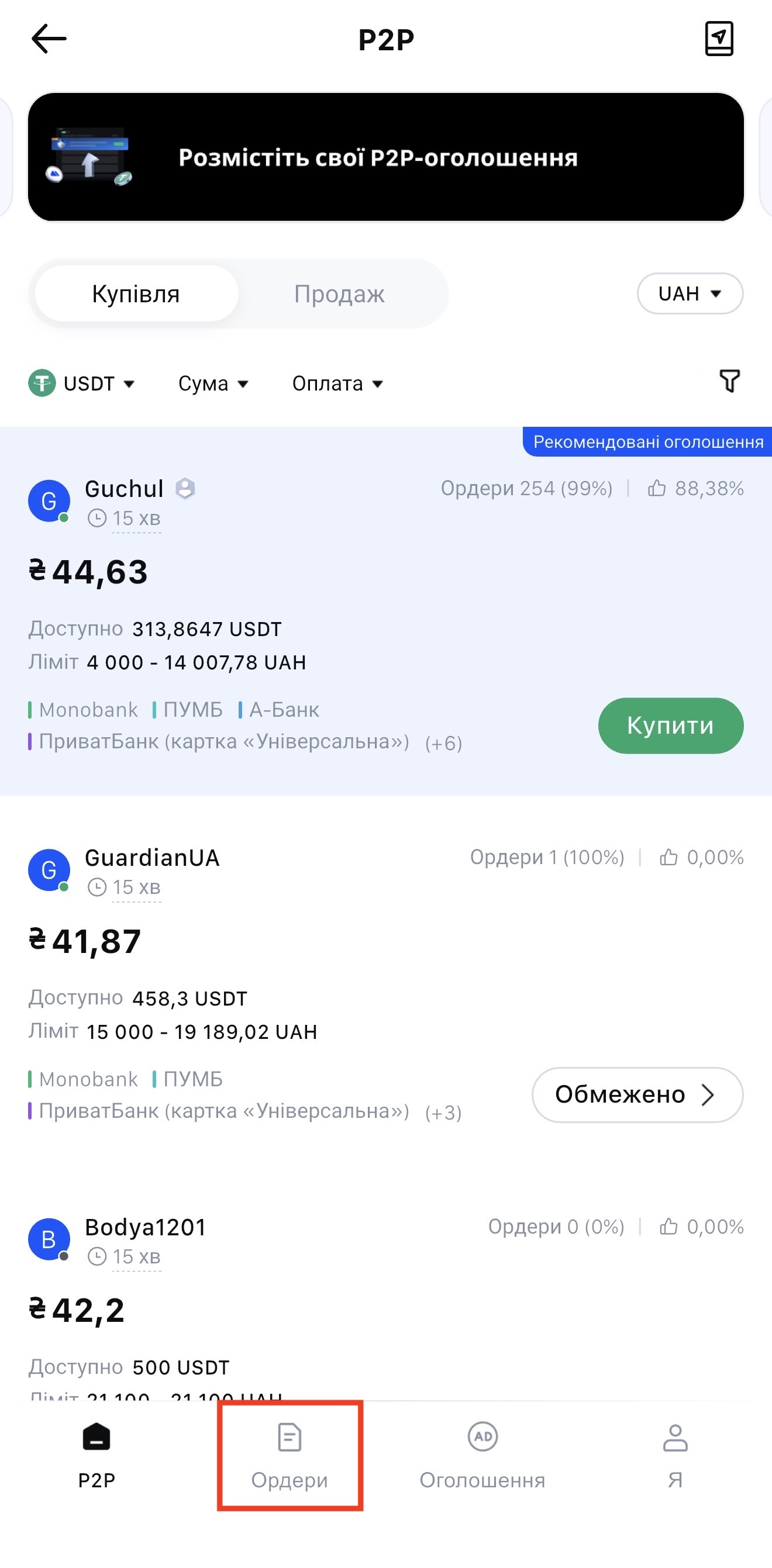This screenshot has width=772, height=1568.
Task: Switch to Продаж mode
Action: click(339, 294)
